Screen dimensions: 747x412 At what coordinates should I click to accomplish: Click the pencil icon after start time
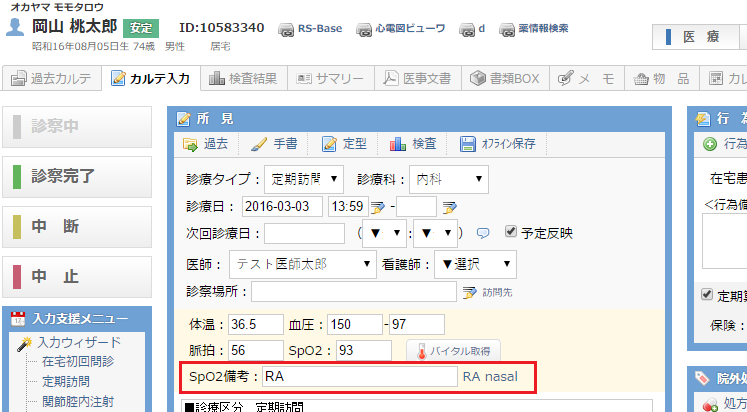(377, 207)
